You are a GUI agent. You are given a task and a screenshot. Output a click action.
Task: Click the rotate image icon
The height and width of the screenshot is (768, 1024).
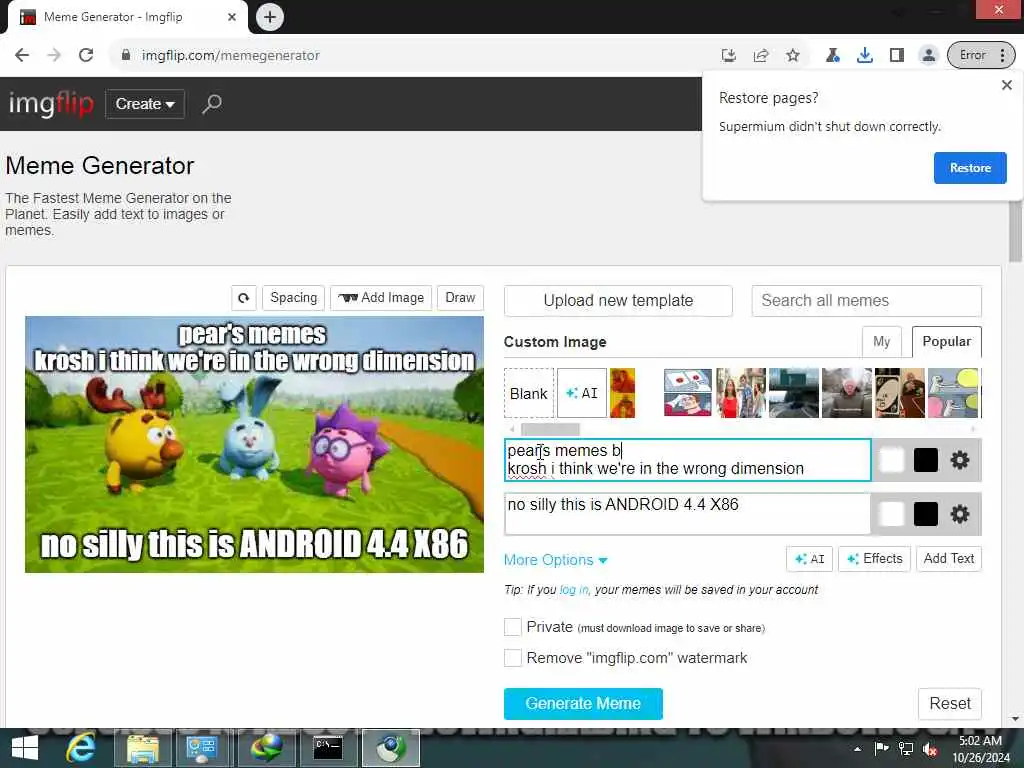point(244,298)
